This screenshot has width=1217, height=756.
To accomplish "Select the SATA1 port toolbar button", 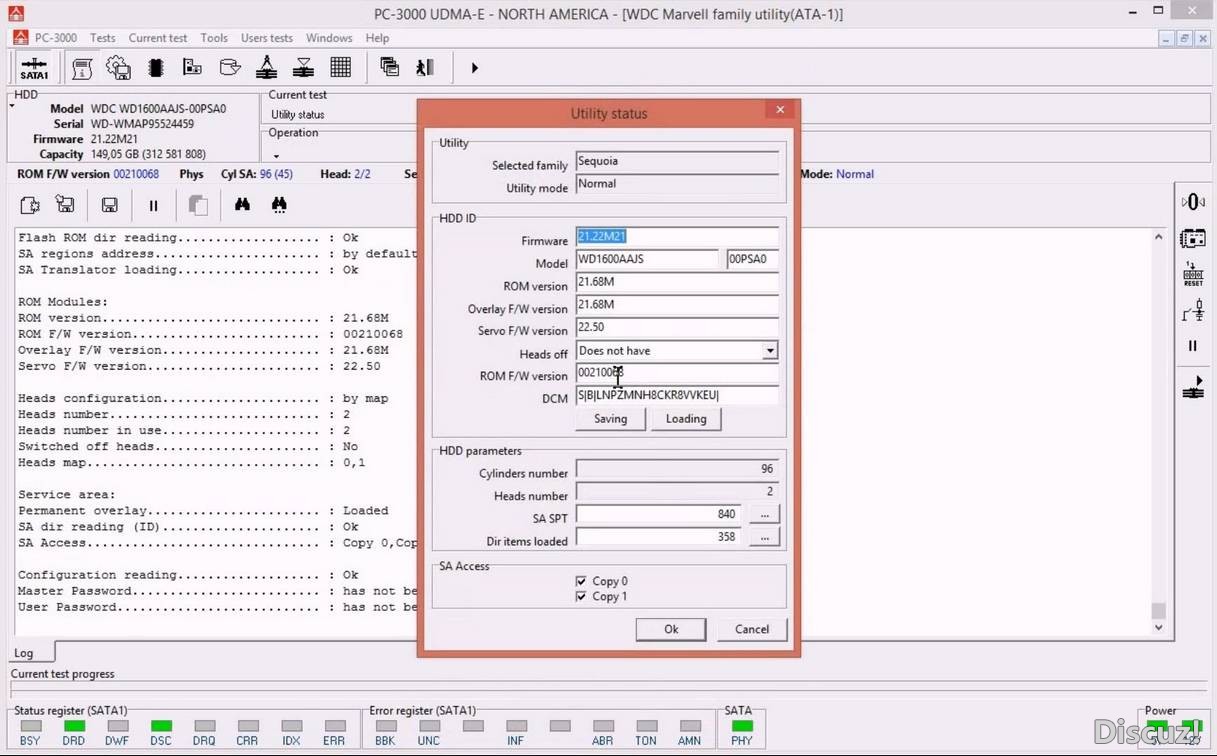I will point(34,68).
